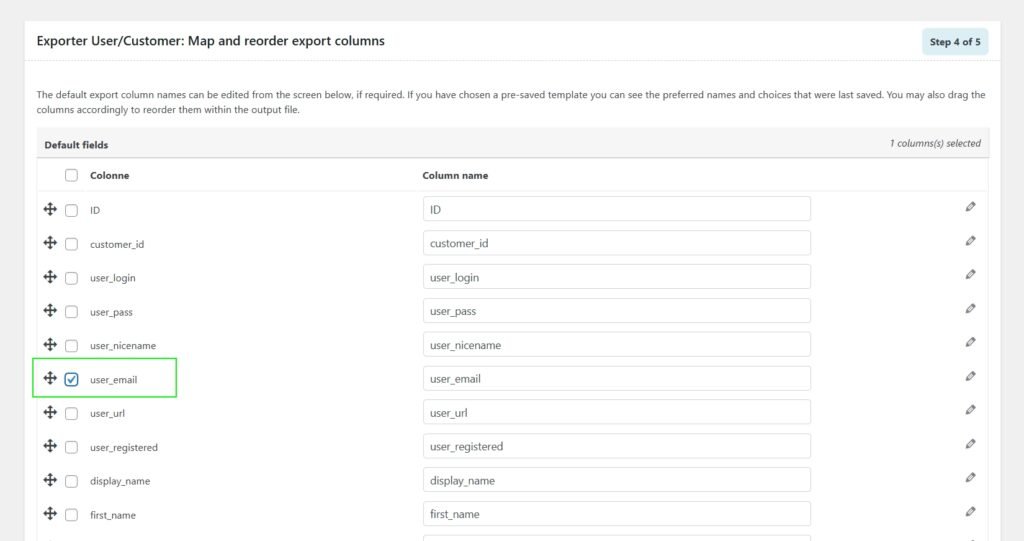1024x541 pixels.
Task: Click the ID column name input field
Action: 616,209
